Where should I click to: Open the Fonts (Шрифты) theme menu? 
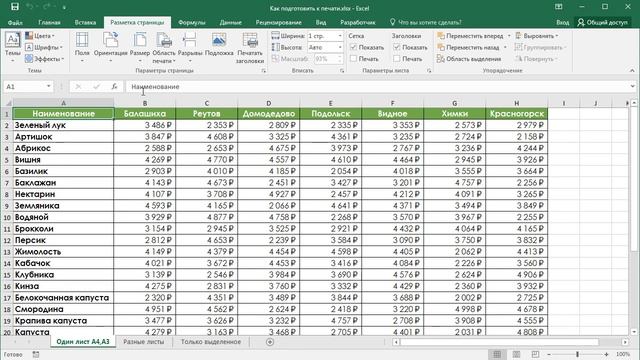(x=44, y=47)
